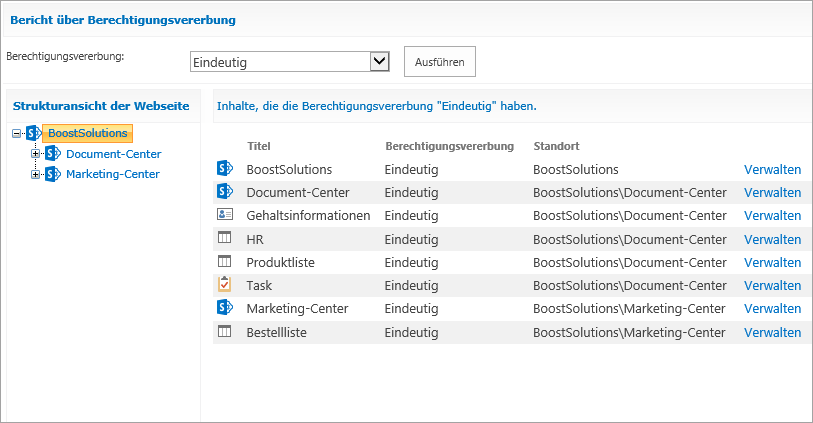Select Document-Center in the site structure tree

pos(114,154)
